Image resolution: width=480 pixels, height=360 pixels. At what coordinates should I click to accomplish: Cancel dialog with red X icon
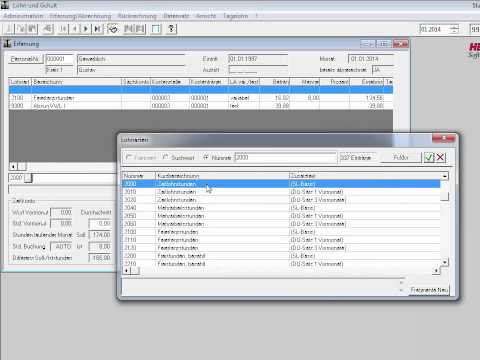(x=440, y=157)
